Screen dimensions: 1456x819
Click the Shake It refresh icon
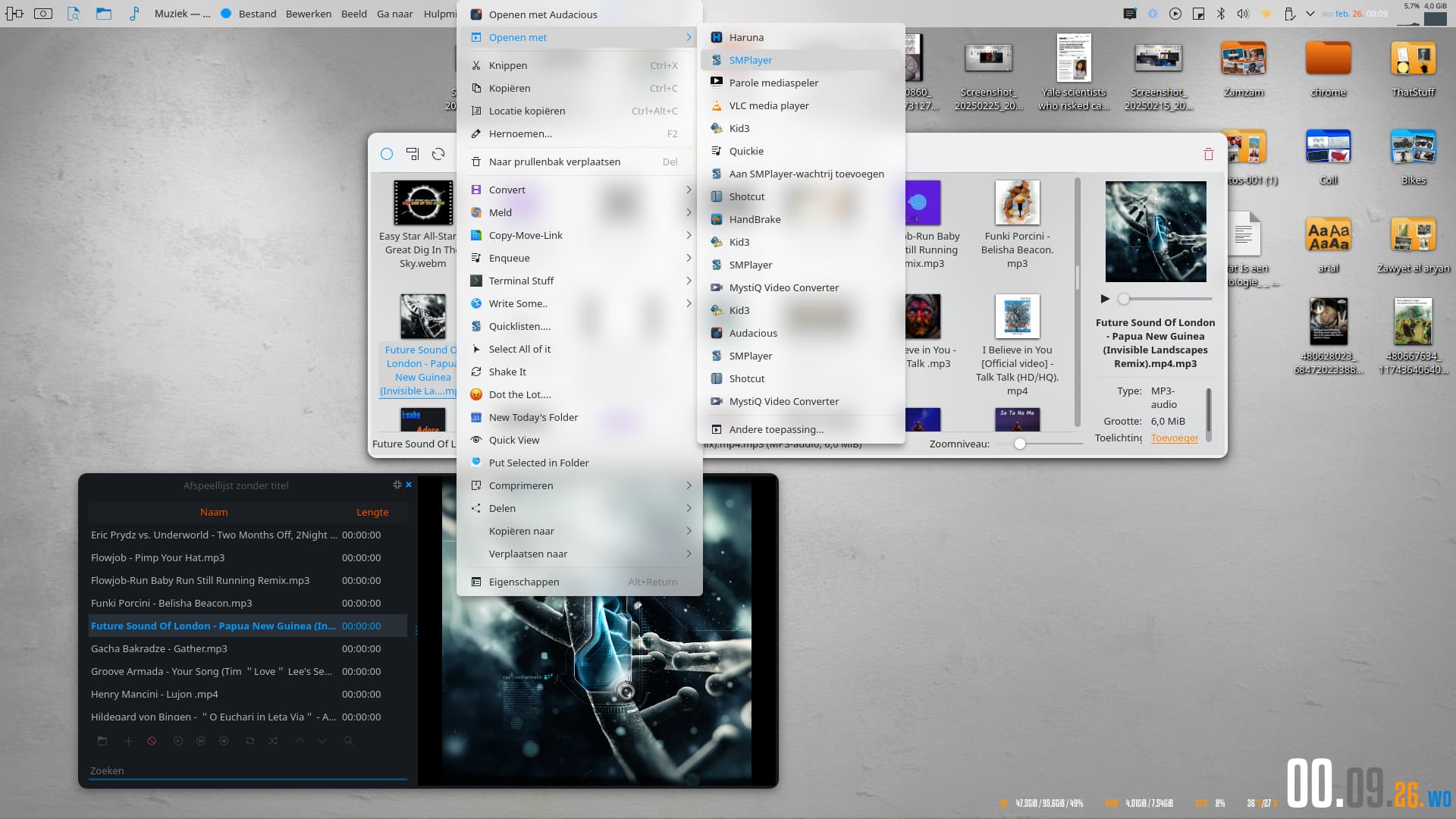[x=476, y=372]
